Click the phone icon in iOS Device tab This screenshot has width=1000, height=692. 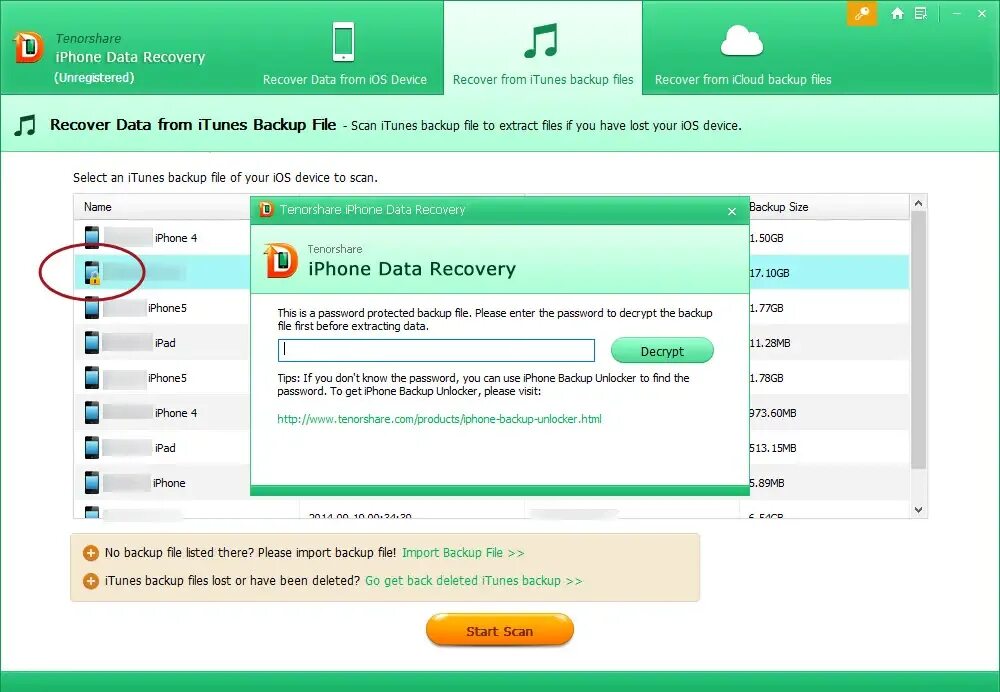[x=344, y=41]
